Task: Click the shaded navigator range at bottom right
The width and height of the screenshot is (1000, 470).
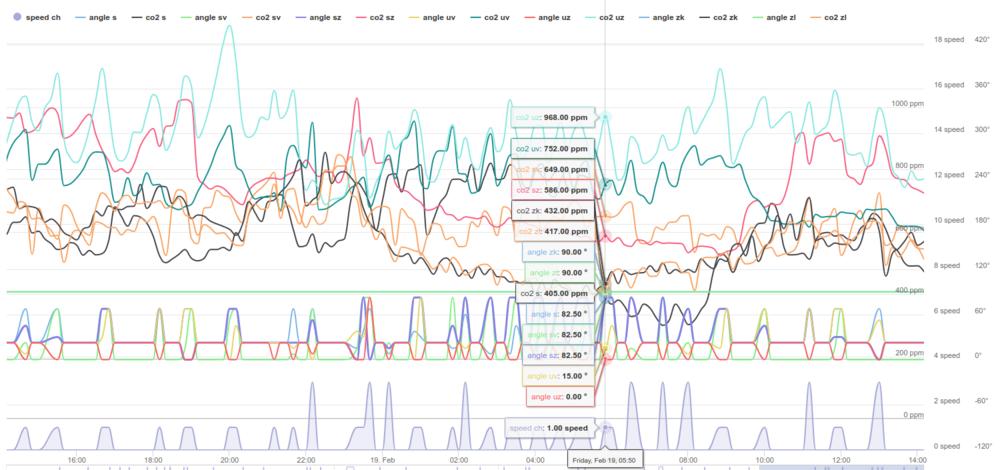Action: [841, 468]
